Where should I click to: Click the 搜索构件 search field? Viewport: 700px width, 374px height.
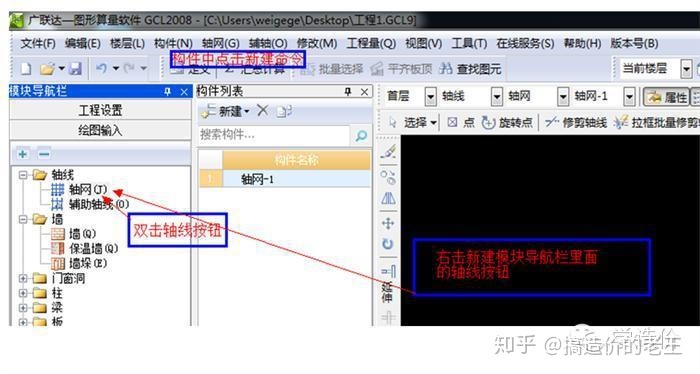(x=274, y=135)
